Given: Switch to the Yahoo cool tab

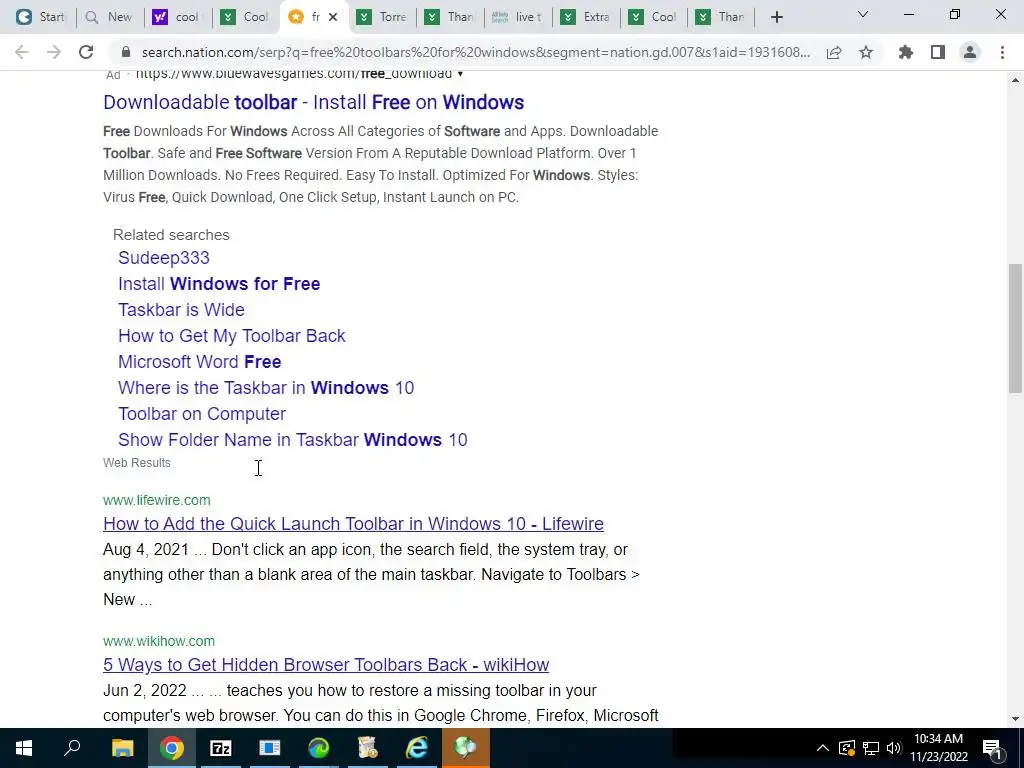Looking at the screenshot, I should (x=176, y=17).
